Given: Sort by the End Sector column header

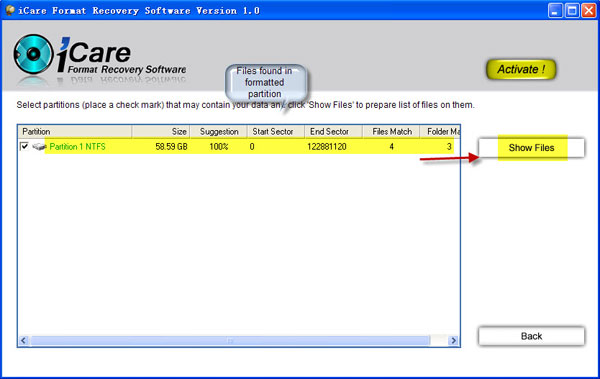Looking at the screenshot, I should coord(333,131).
